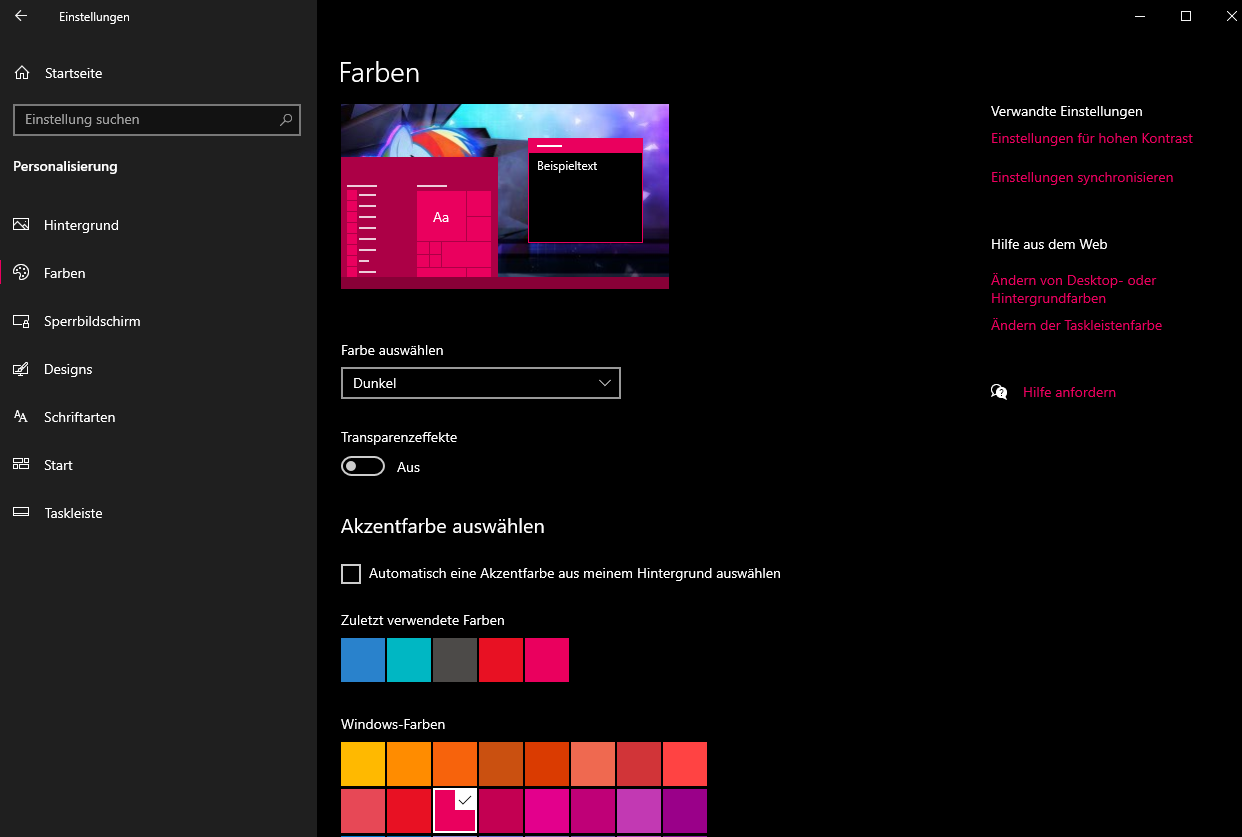Click the Start tiles icon
Image resolution: width=1242 pixels, height=837 pixels.
tap(21, 465)
